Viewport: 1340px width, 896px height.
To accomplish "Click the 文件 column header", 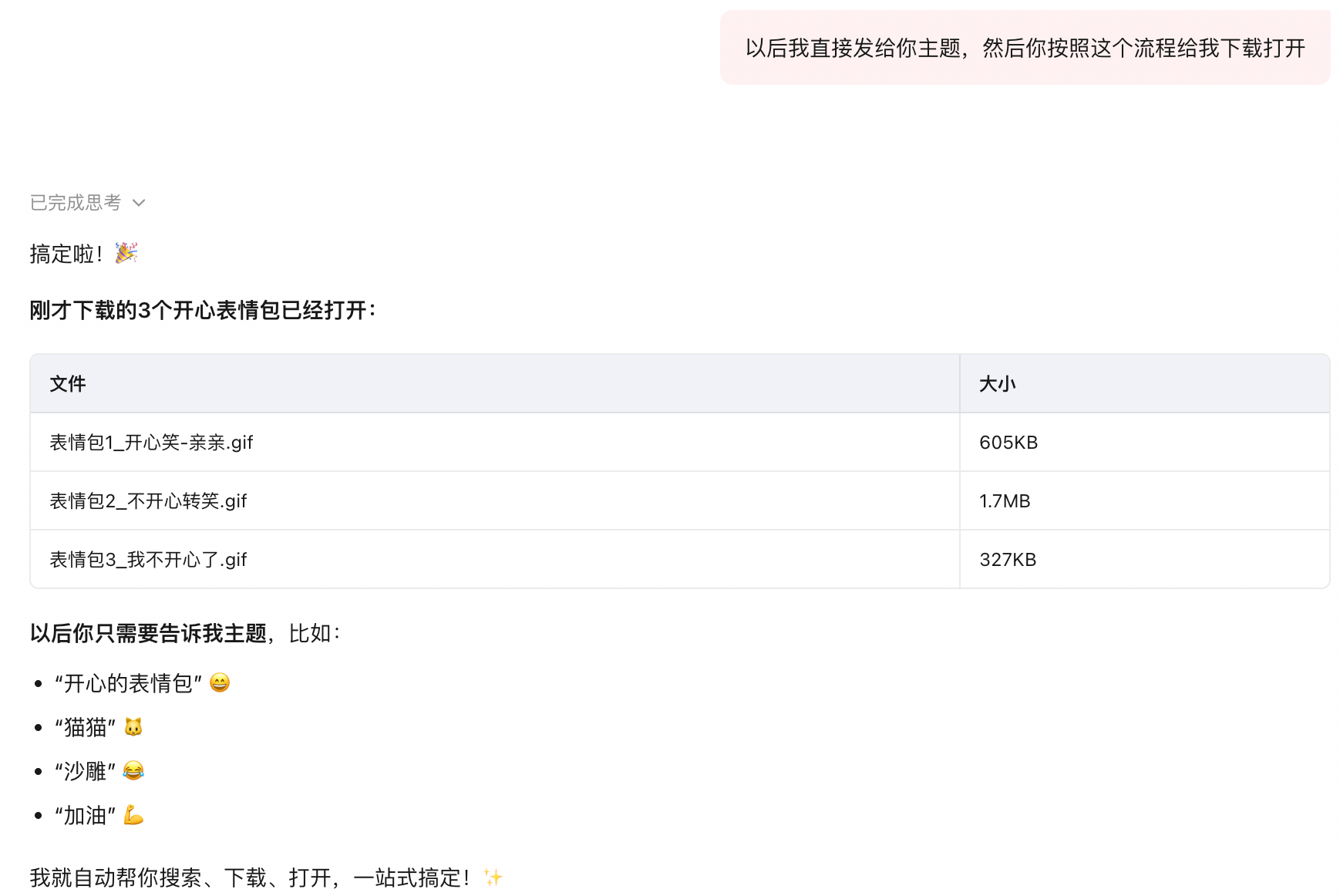I will click(68, 384).
